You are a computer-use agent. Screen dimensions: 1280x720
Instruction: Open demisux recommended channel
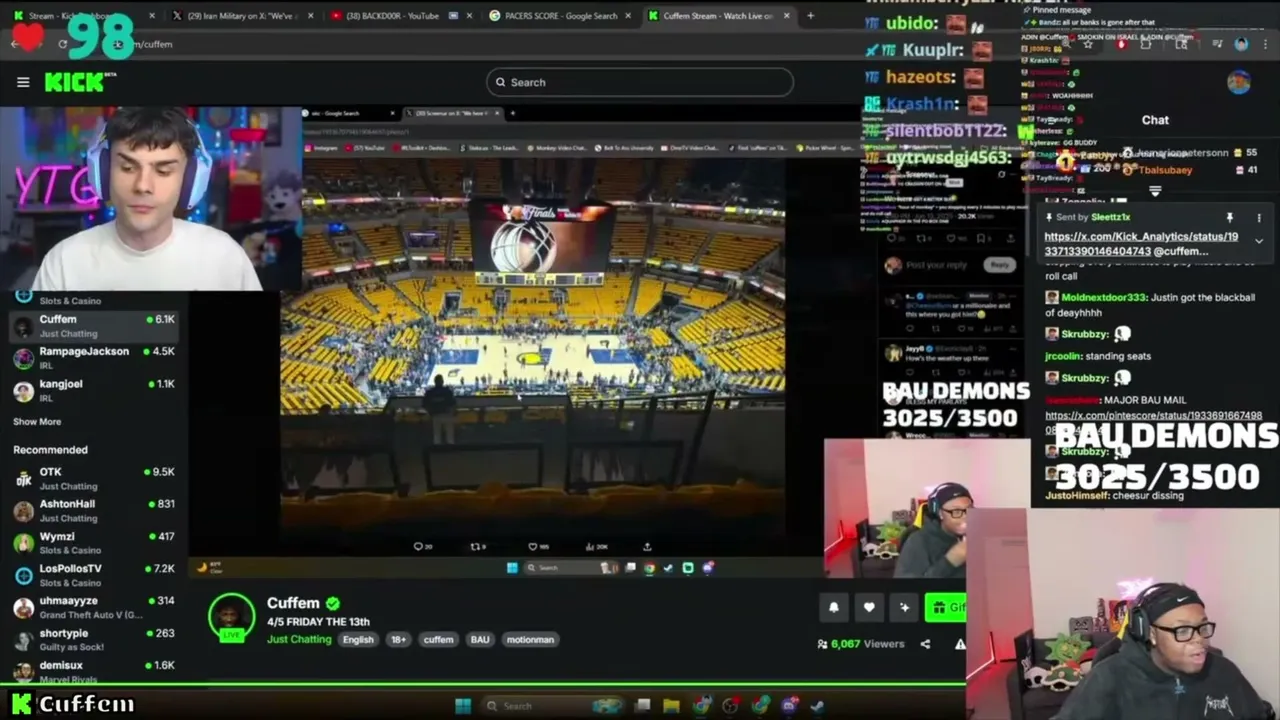(x=94, y=671)
